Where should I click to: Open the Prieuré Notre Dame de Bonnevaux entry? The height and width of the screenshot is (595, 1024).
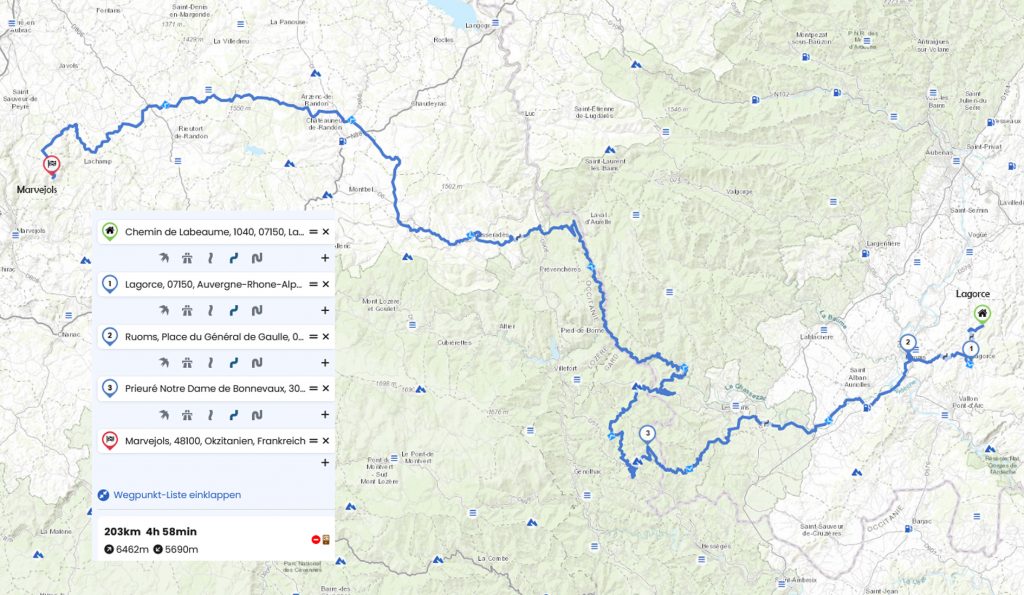tap(215, 388)
